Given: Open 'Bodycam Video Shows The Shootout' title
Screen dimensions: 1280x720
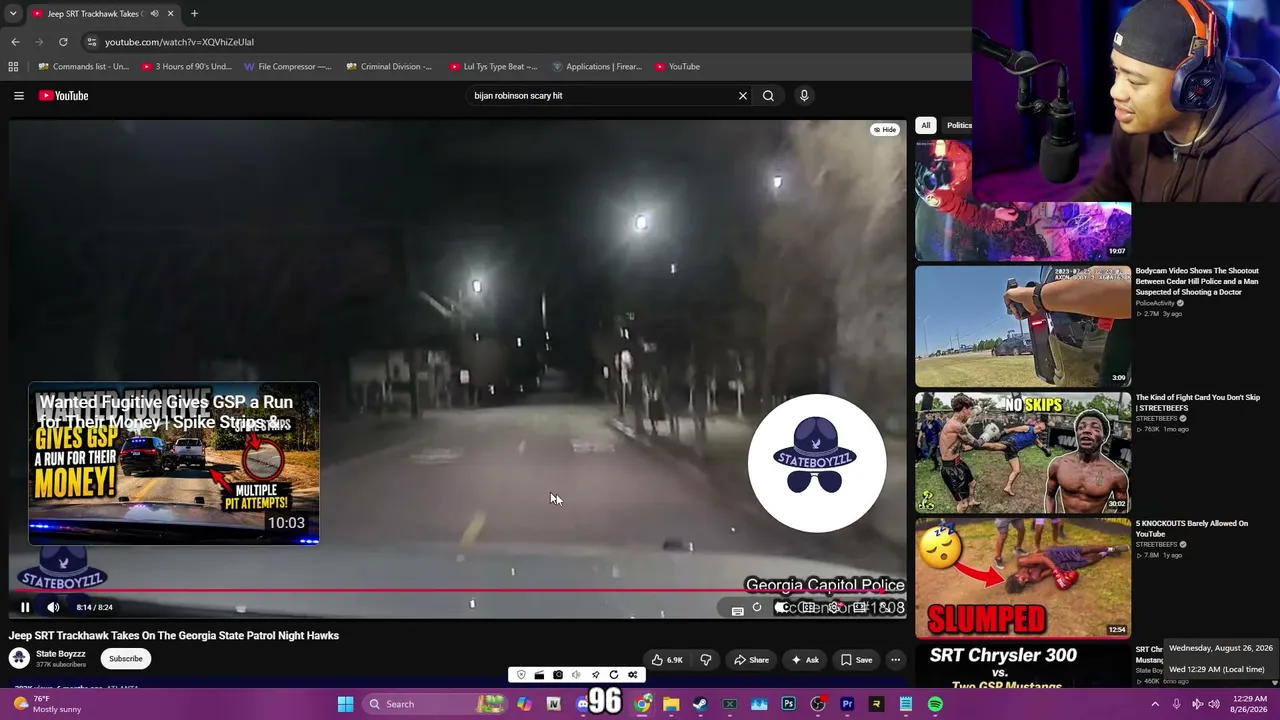Looking at the screenshot, I should (1197, 281).
